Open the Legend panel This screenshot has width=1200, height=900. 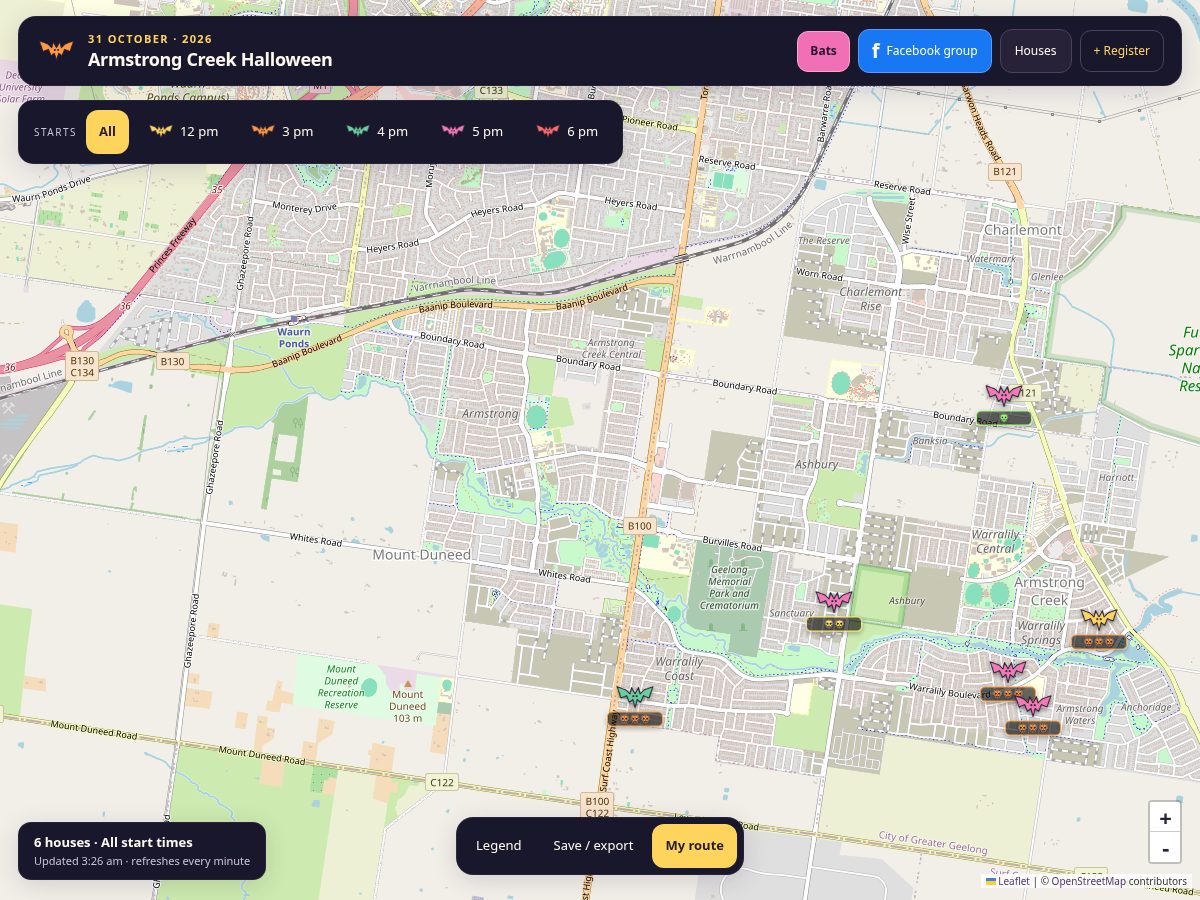(x=498, y=846)
